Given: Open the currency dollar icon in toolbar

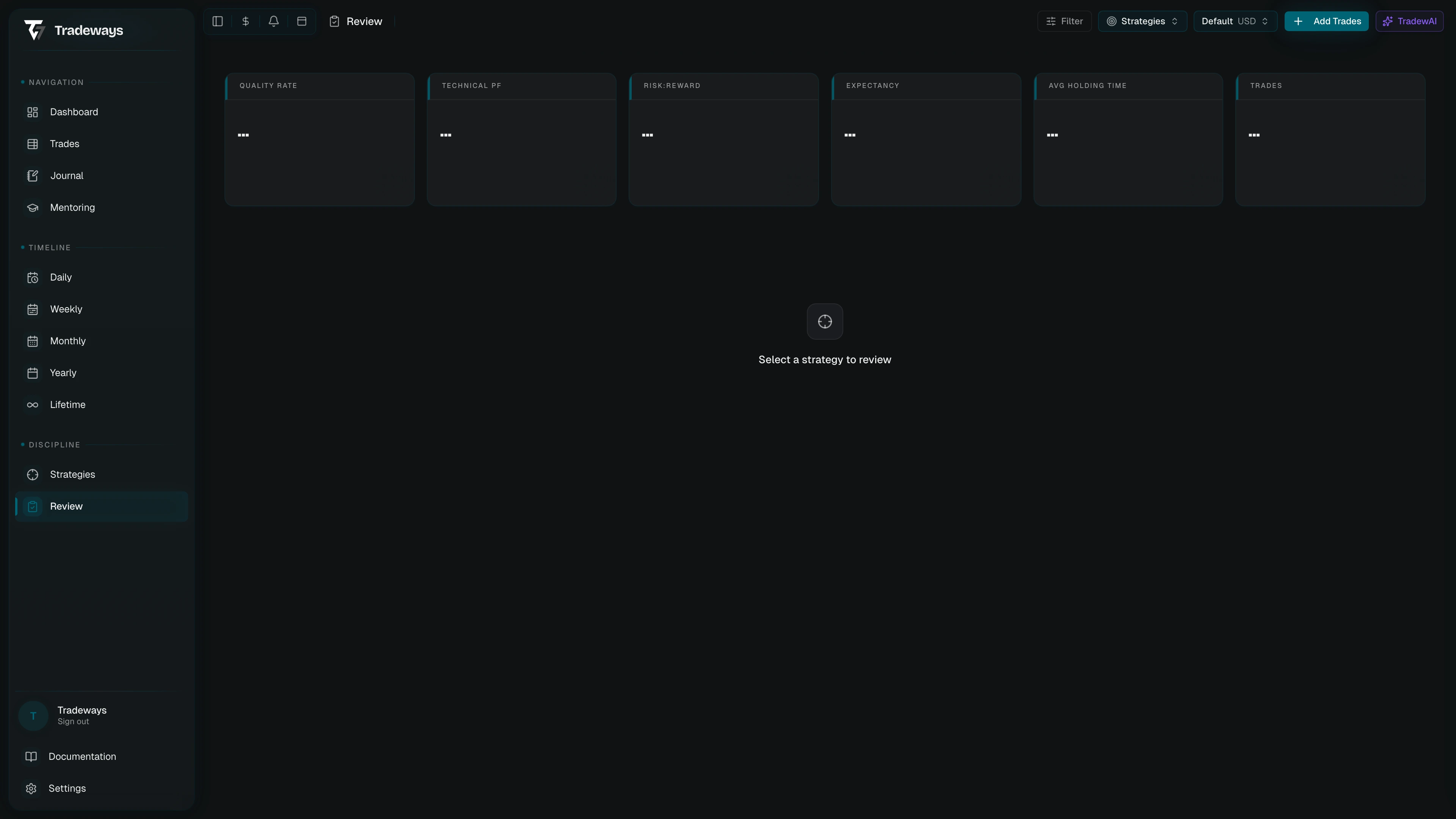Looking at the screenshot, I should [x=245, y=21].
